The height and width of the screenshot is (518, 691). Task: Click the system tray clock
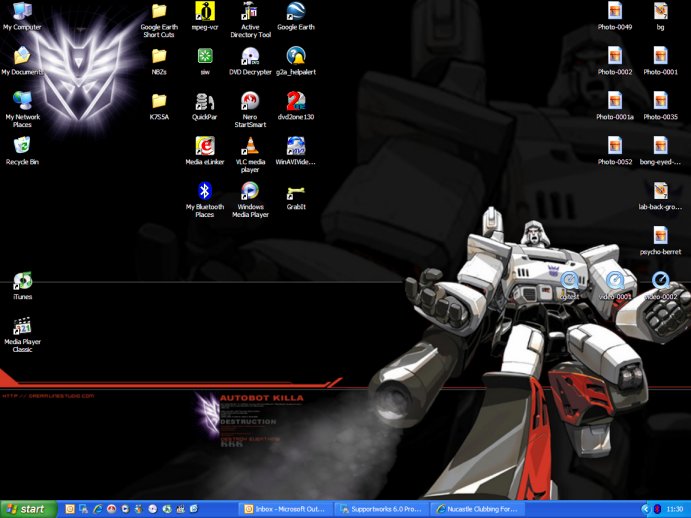675,509
